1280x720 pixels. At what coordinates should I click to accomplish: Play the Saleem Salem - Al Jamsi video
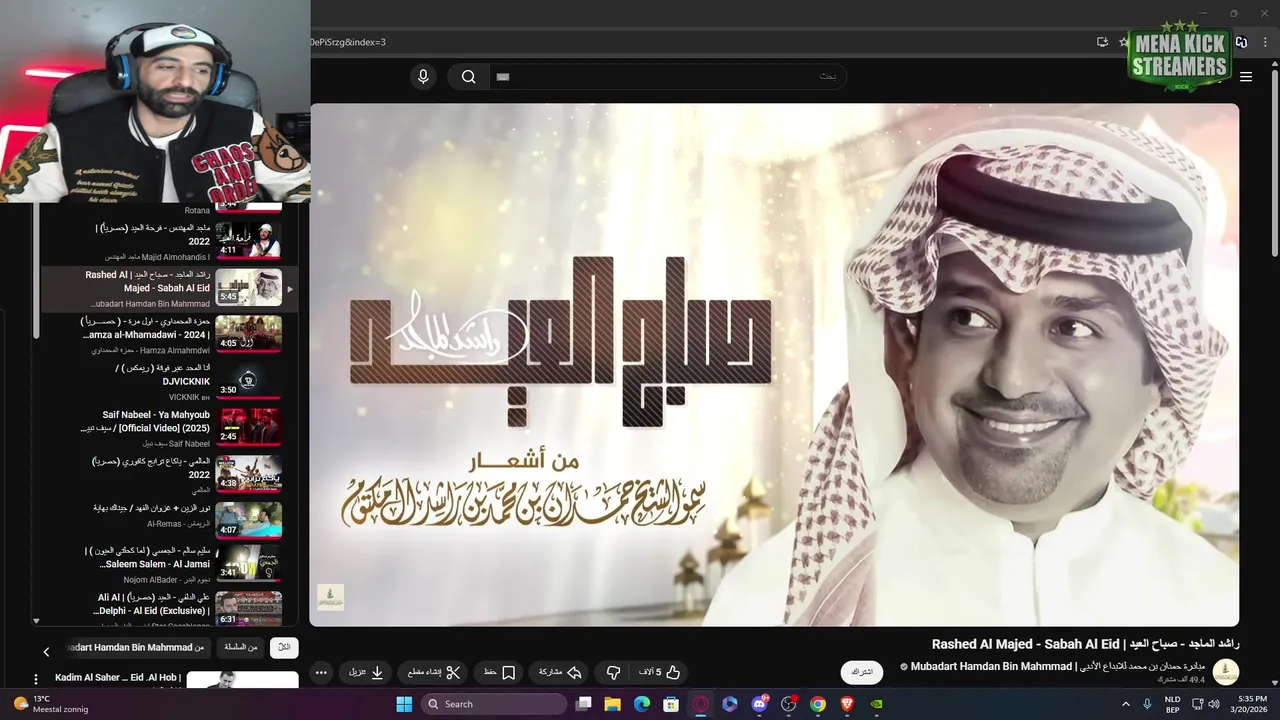click(249, 562)
